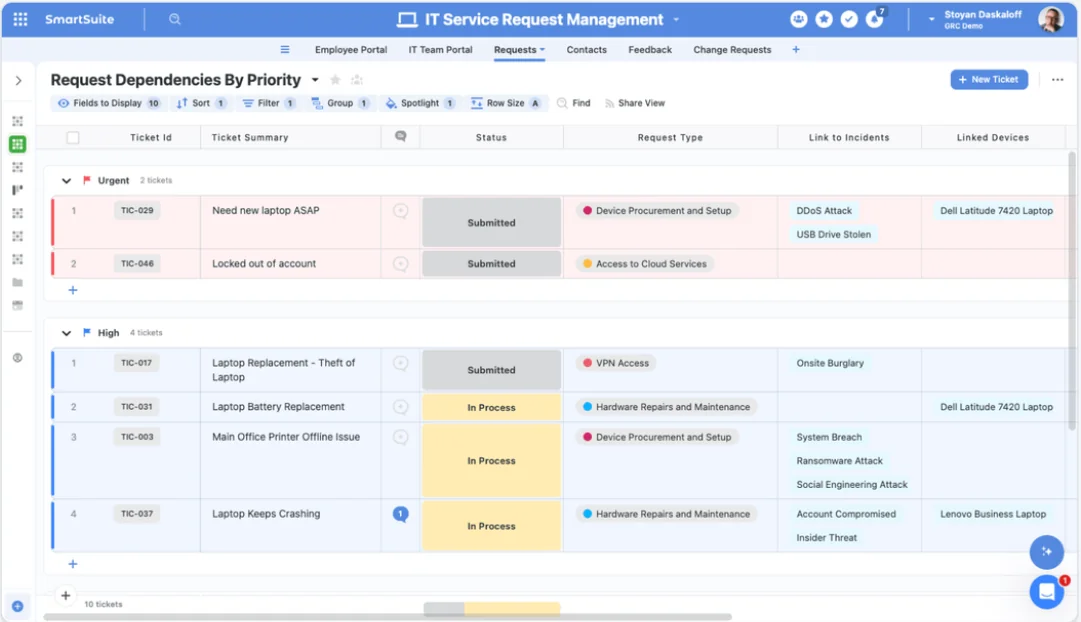Viewport: 1081px width, 622px height.
Task: Click the Ransomware Attack incident link
Action: pos(840,461)
